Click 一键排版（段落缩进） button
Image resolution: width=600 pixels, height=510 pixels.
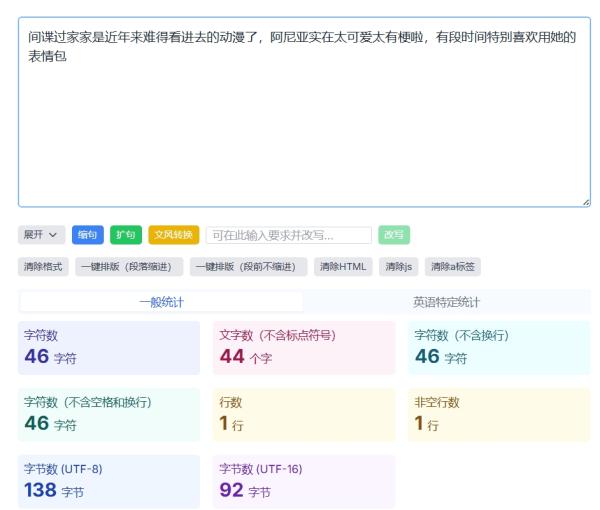pos(129,267)
